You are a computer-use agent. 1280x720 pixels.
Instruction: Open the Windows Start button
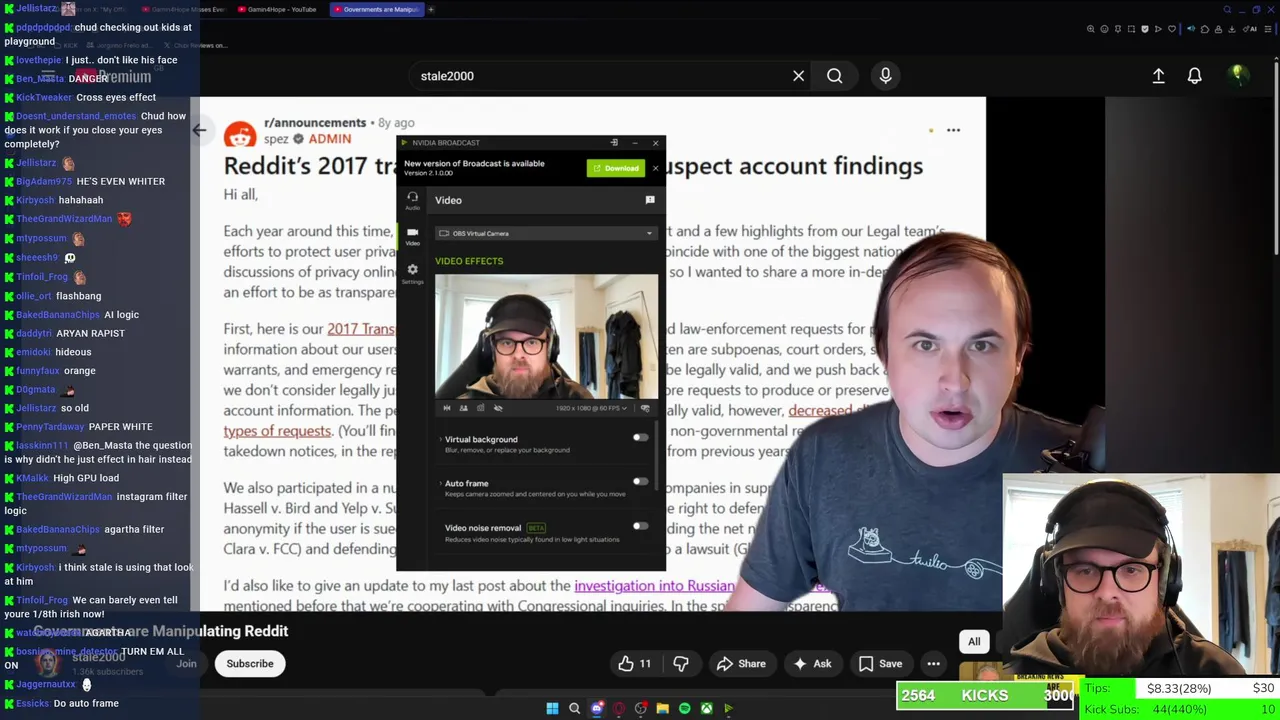click(552, 708)
